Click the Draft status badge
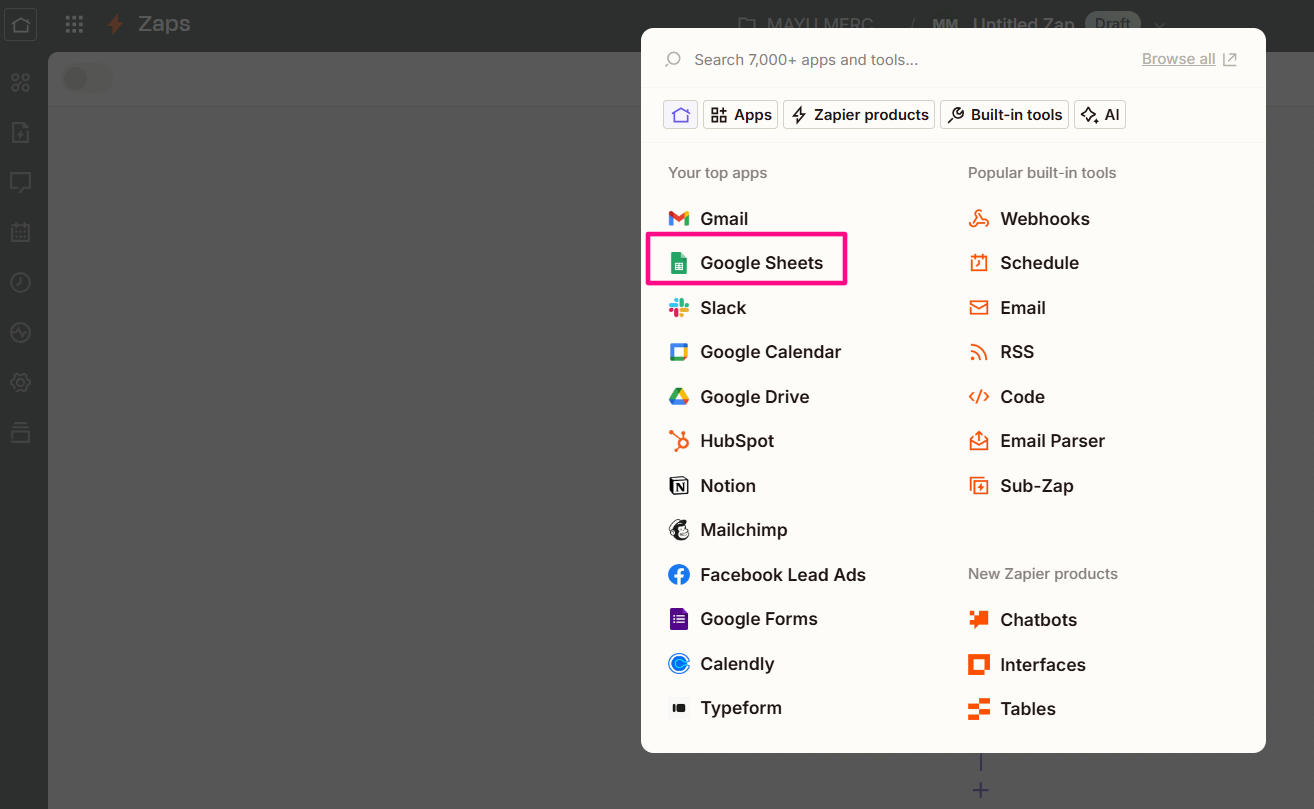Screen dimensions: 1314x809 click(x=1113, y=23)
